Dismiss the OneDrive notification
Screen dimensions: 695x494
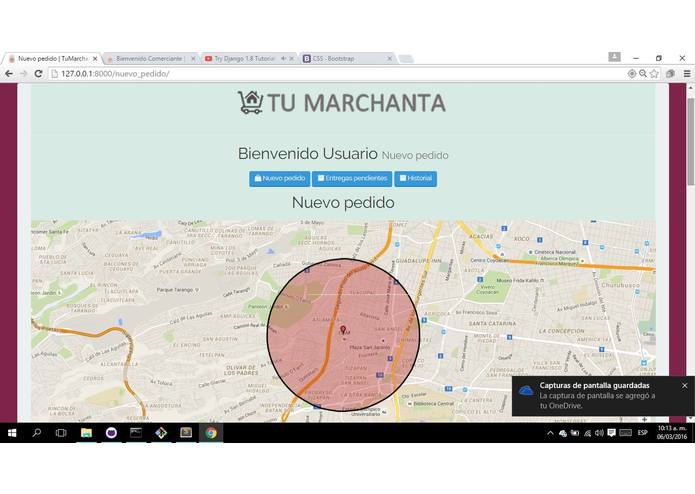[685, 385]
